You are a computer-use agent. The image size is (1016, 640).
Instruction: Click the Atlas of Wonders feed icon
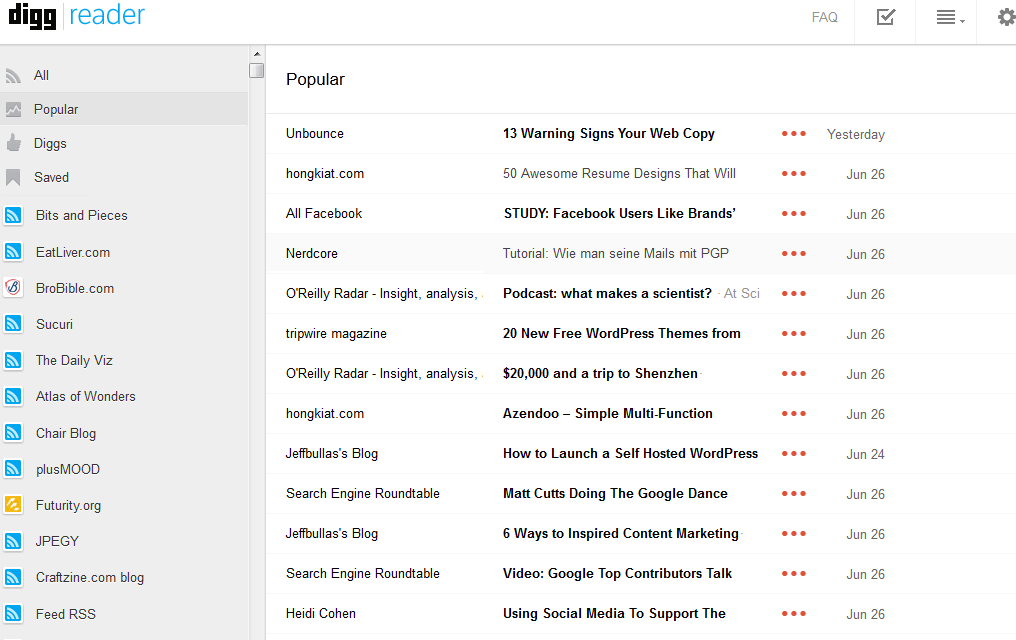pyautogui.click(x=13, y=396)
